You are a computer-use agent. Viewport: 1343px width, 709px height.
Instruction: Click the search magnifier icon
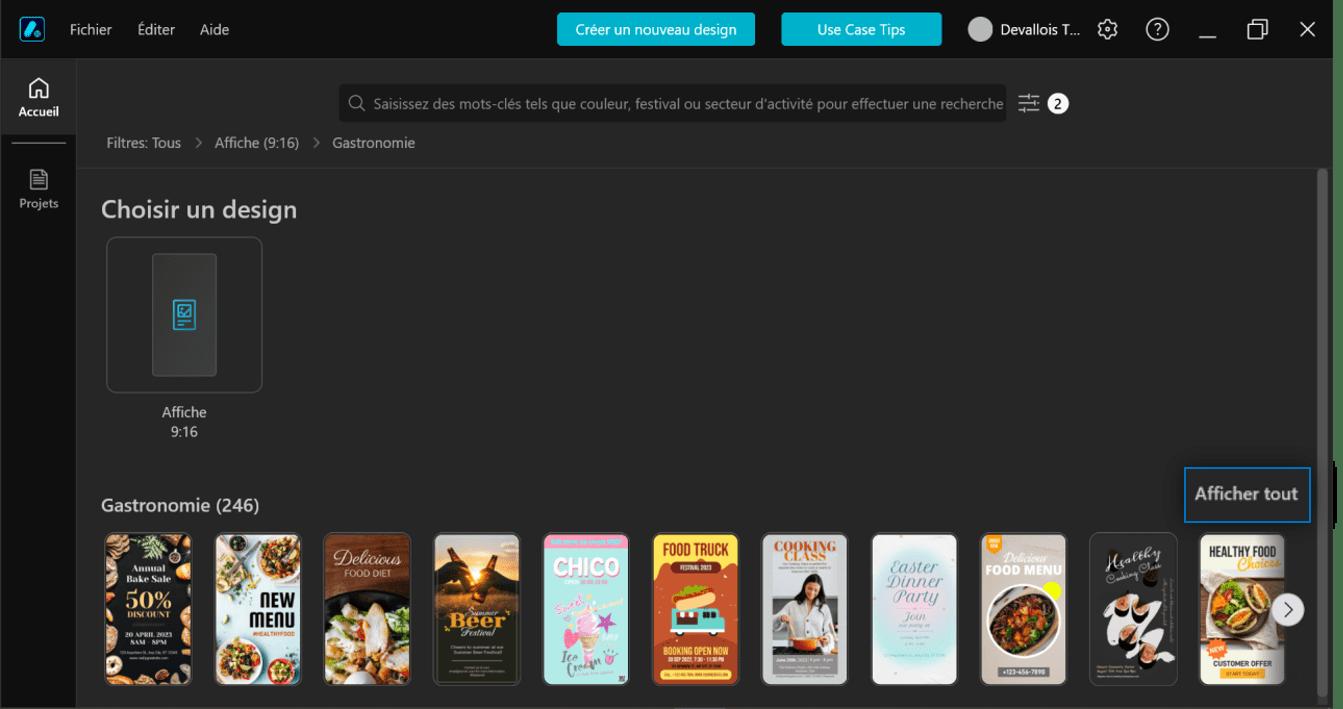(356, 103)
